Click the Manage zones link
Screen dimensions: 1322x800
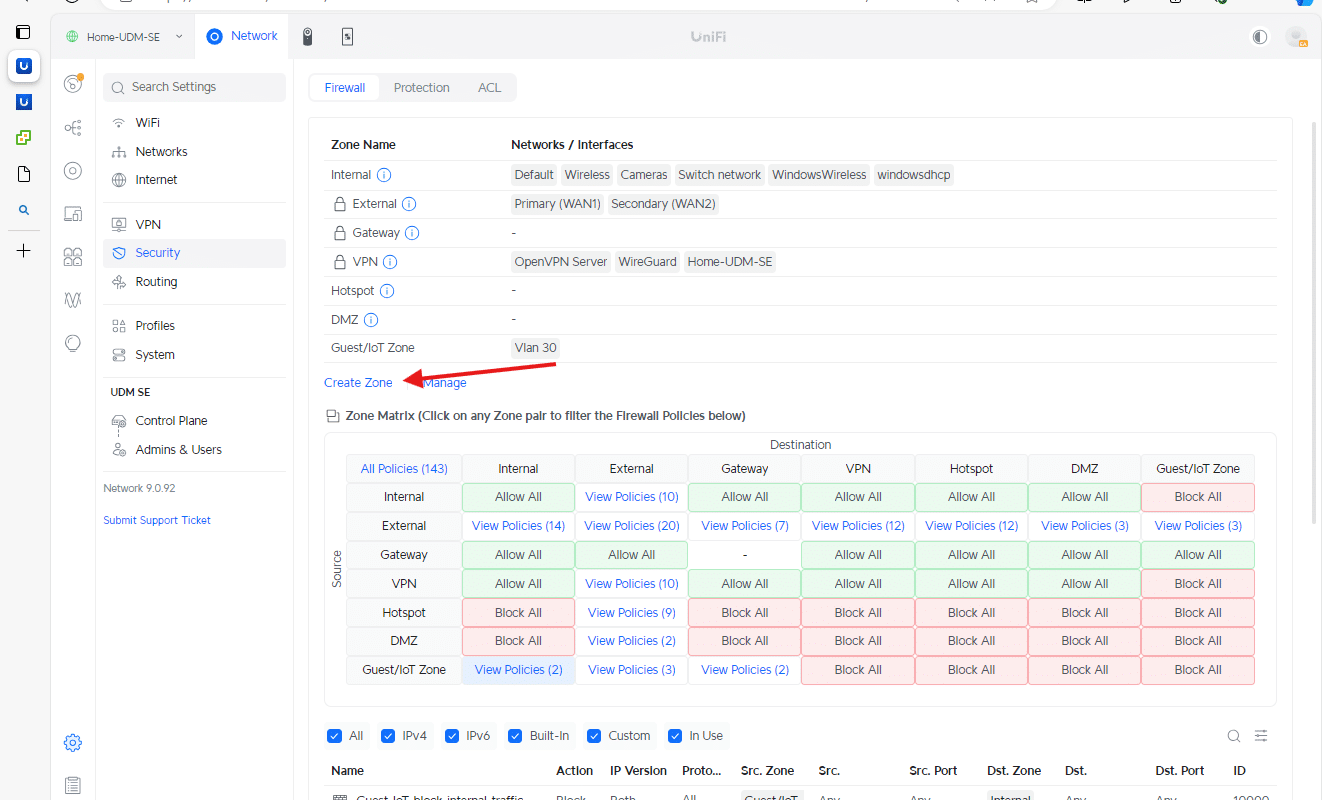pyautogui.click(x=445, y=383)
